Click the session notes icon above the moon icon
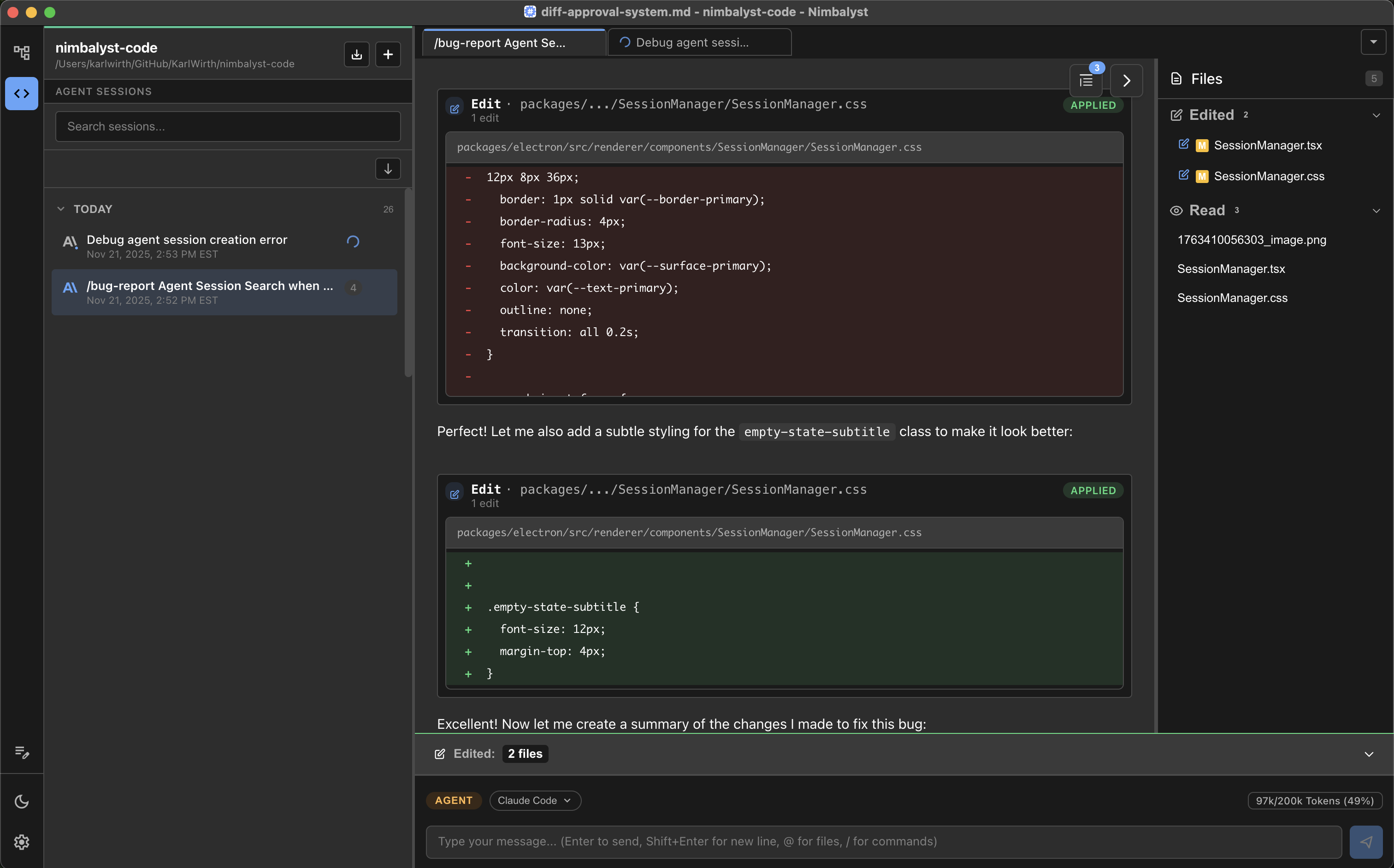 21,752
